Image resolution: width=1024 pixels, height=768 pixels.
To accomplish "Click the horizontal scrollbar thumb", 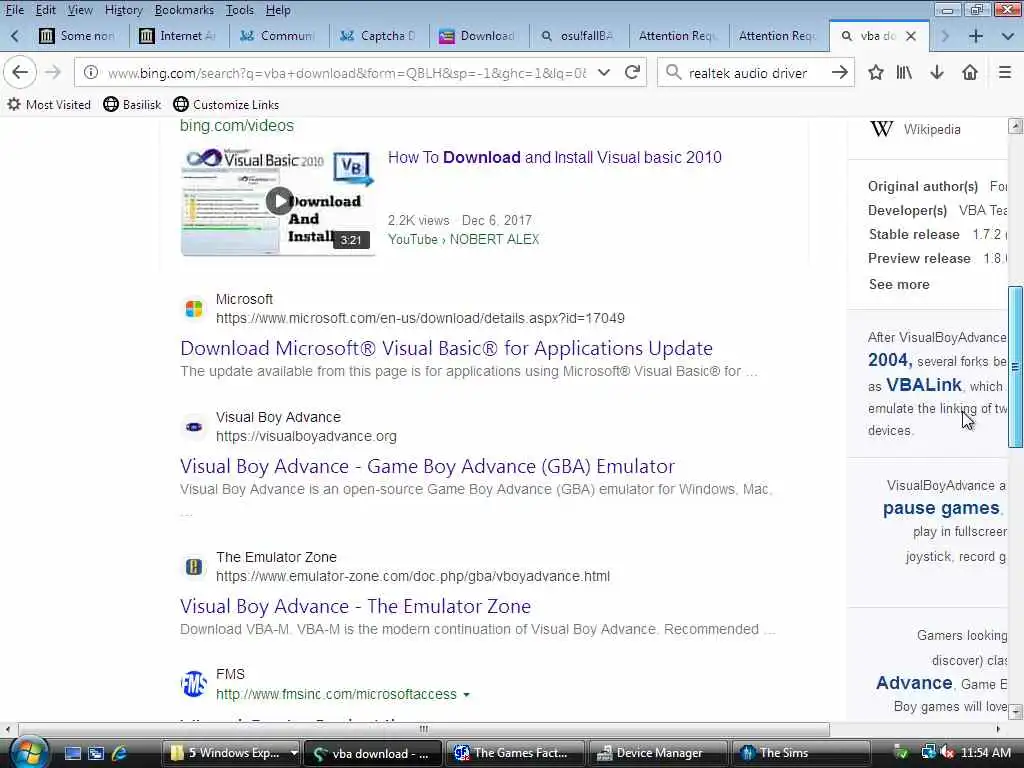I will pos(424,729).
